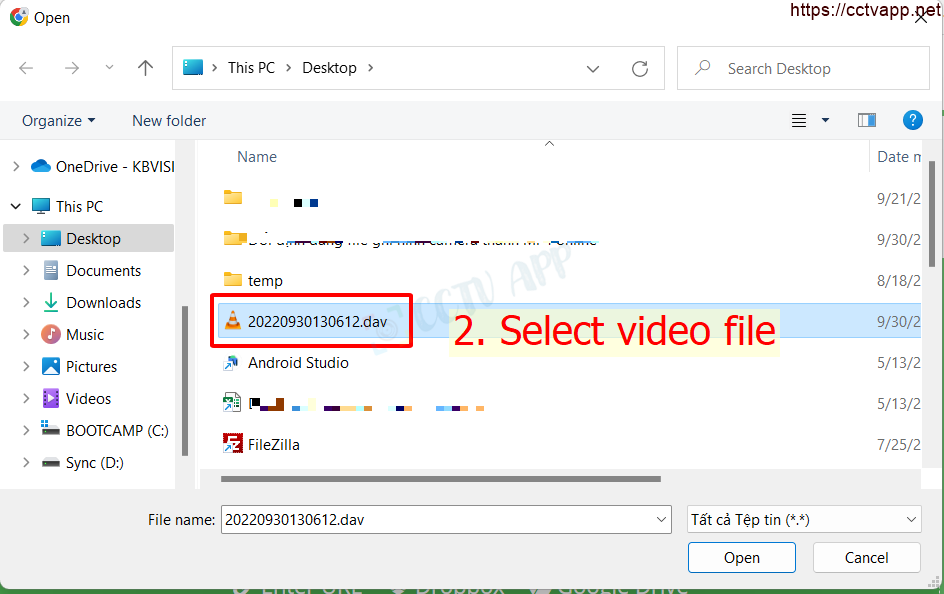Screen dimensions: 944x594
Task: Click the Open button
Action: coord(741,557)
